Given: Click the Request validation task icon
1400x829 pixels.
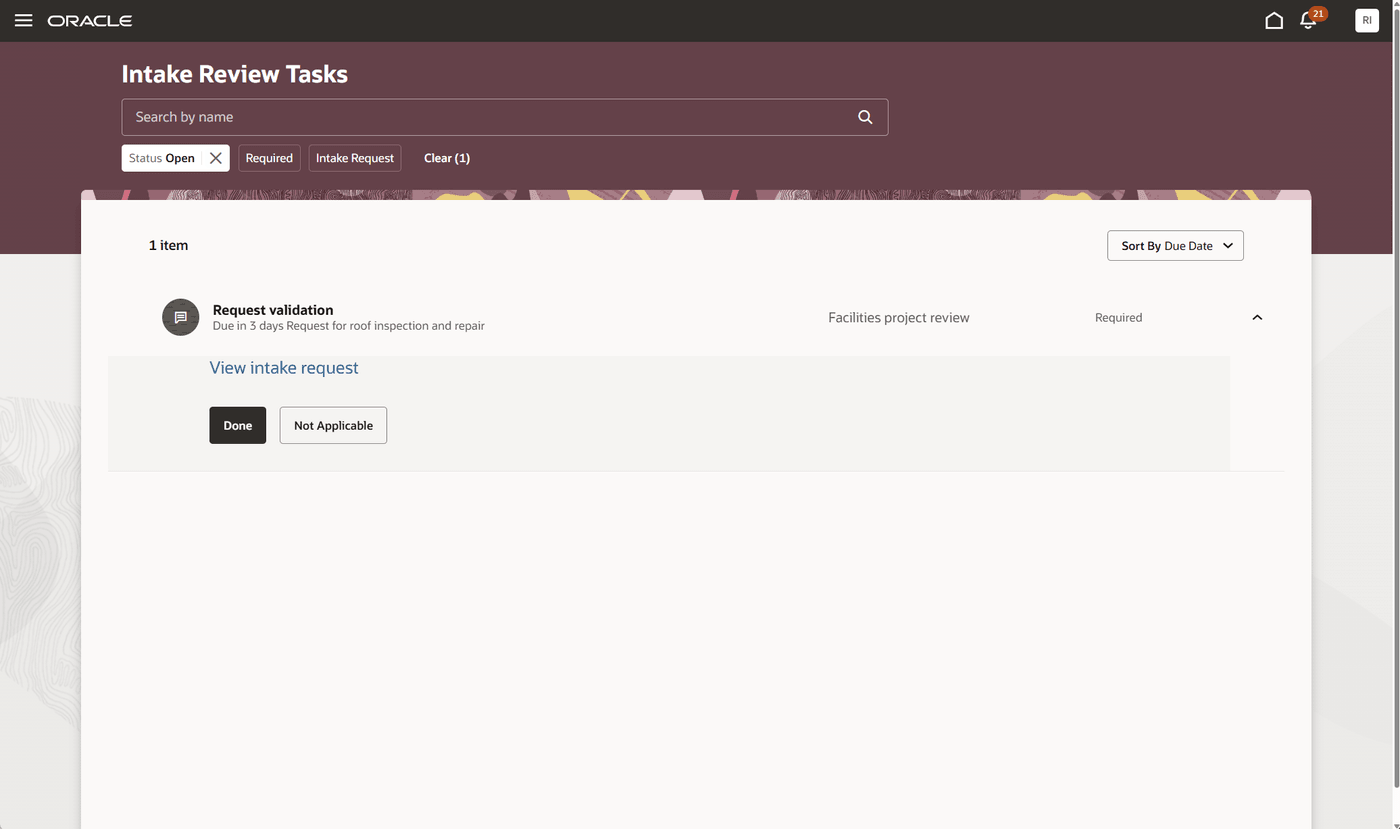Looking at the screenshot, I should 181,317.
